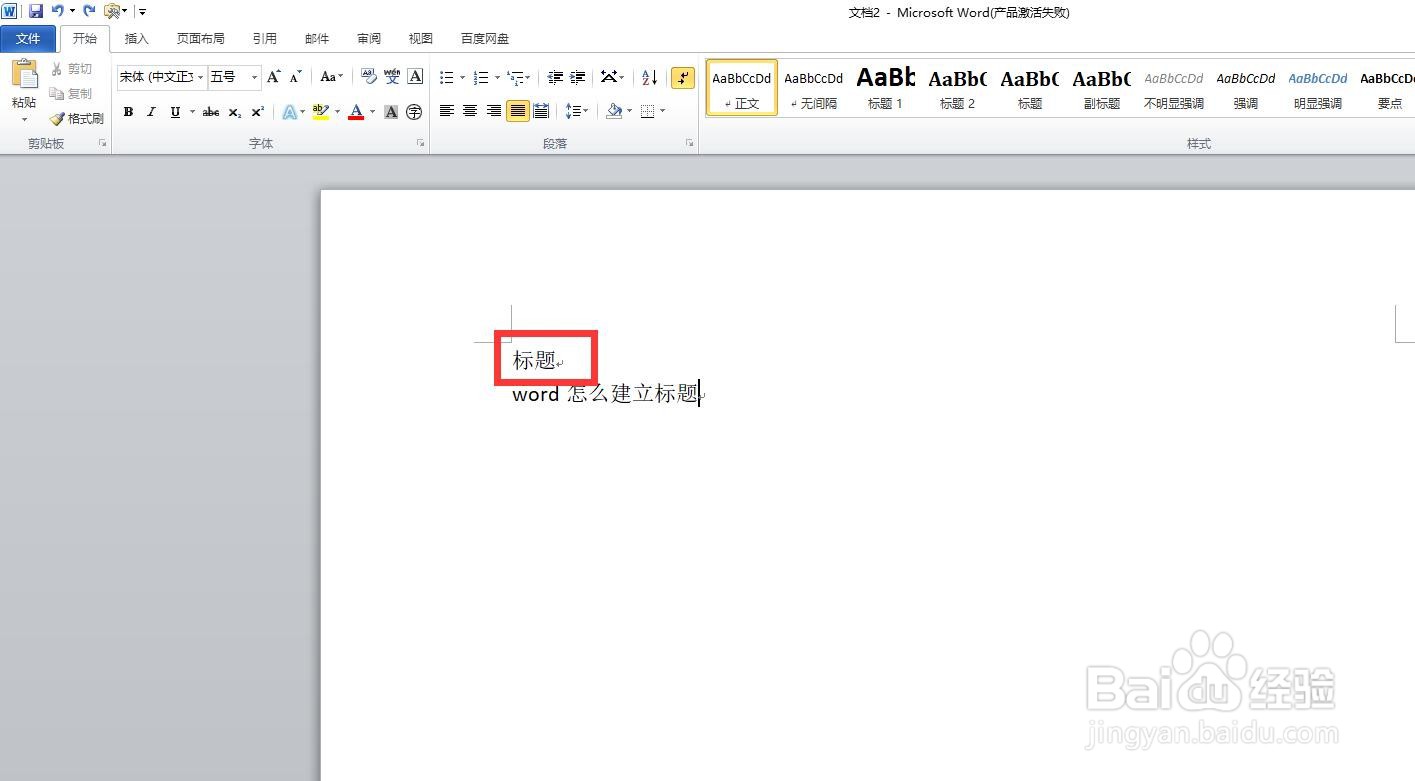Apply the 副标题 (Subtitle) style
Screen dimensions: 1415x781
click(x=1102, y=88)
